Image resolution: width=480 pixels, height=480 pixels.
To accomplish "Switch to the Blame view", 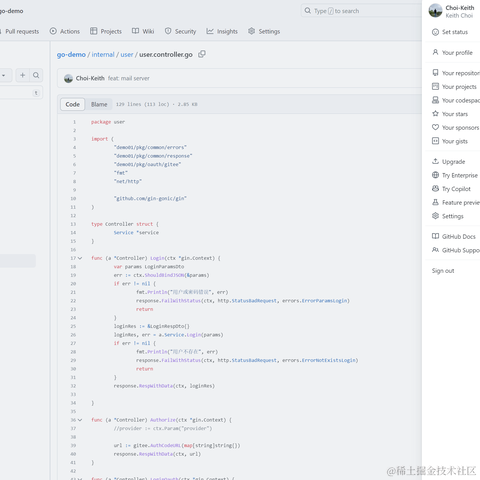I will click(99, 104).
